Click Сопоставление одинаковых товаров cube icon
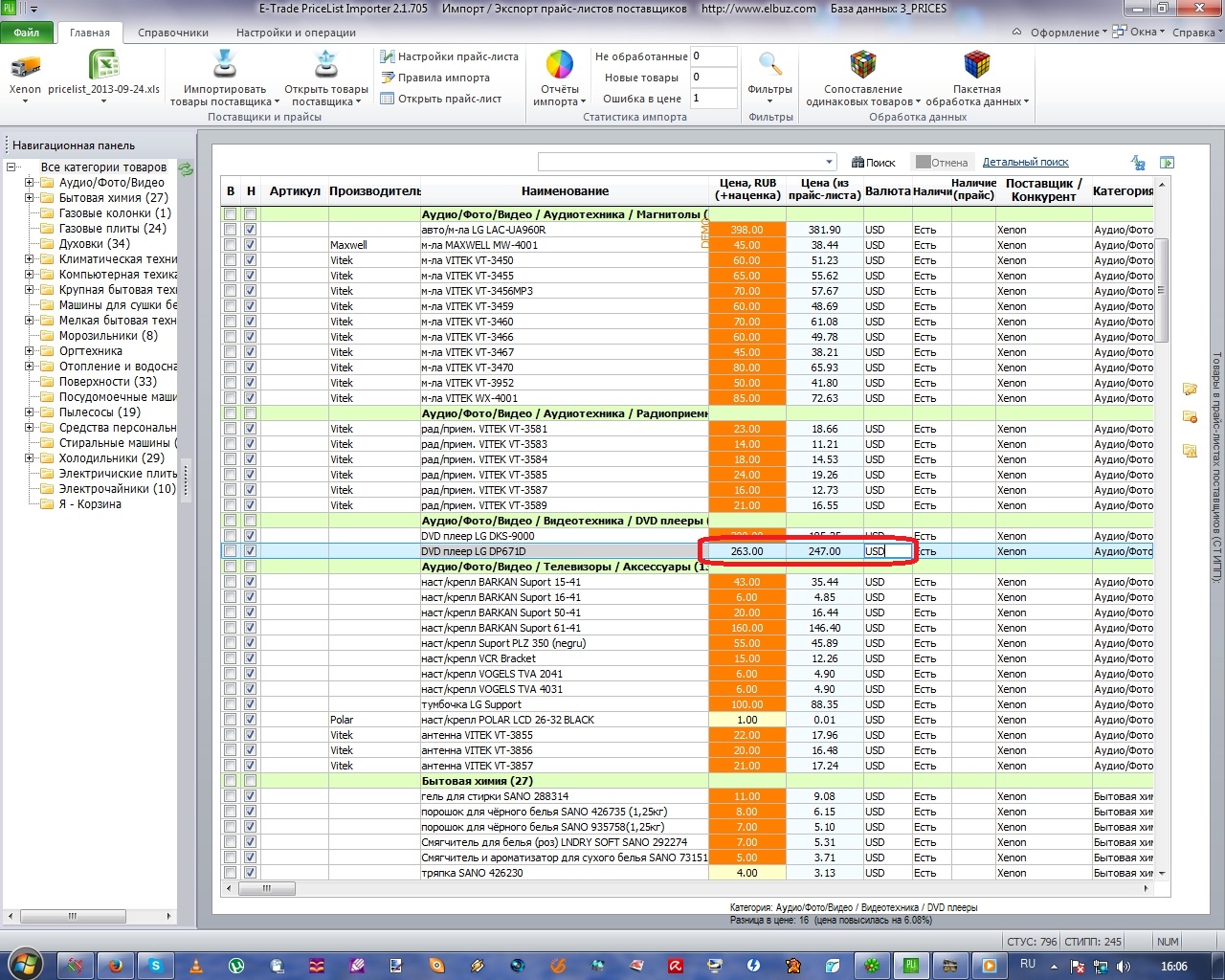 click(863, 65)
